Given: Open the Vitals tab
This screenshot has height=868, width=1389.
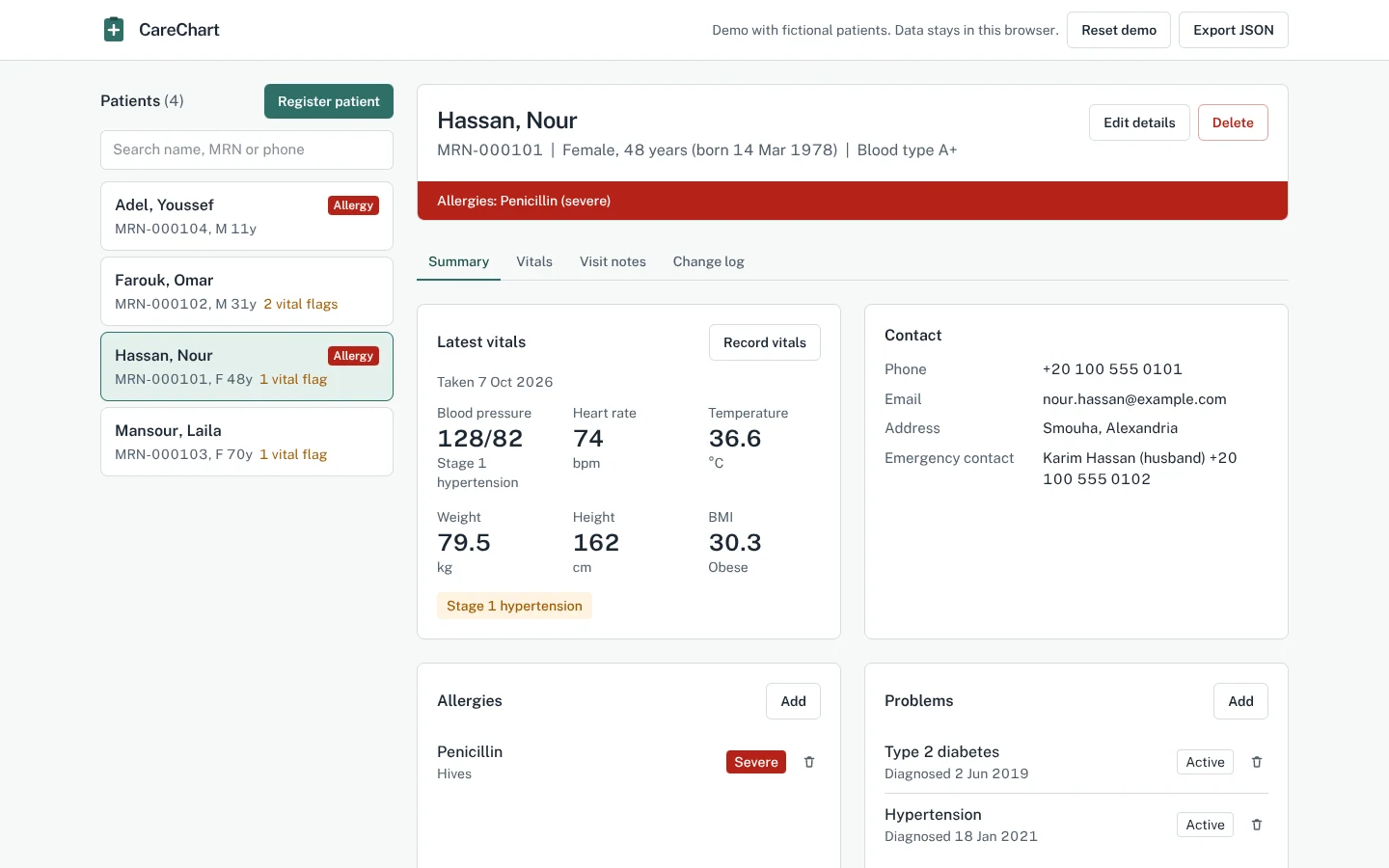Looking at the screenshot, I should click(x=534, y=261).
